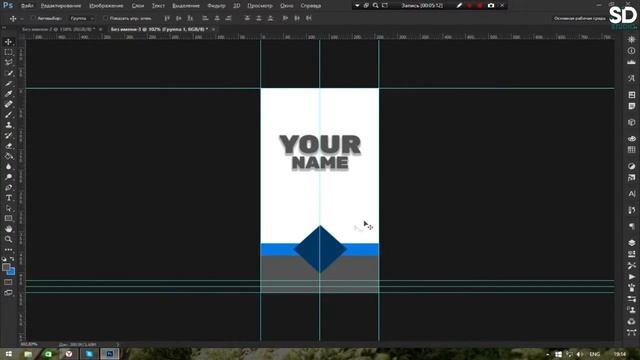Select the Hand tool
Viewport: 640px width, 360px height.
click(9, 229)
